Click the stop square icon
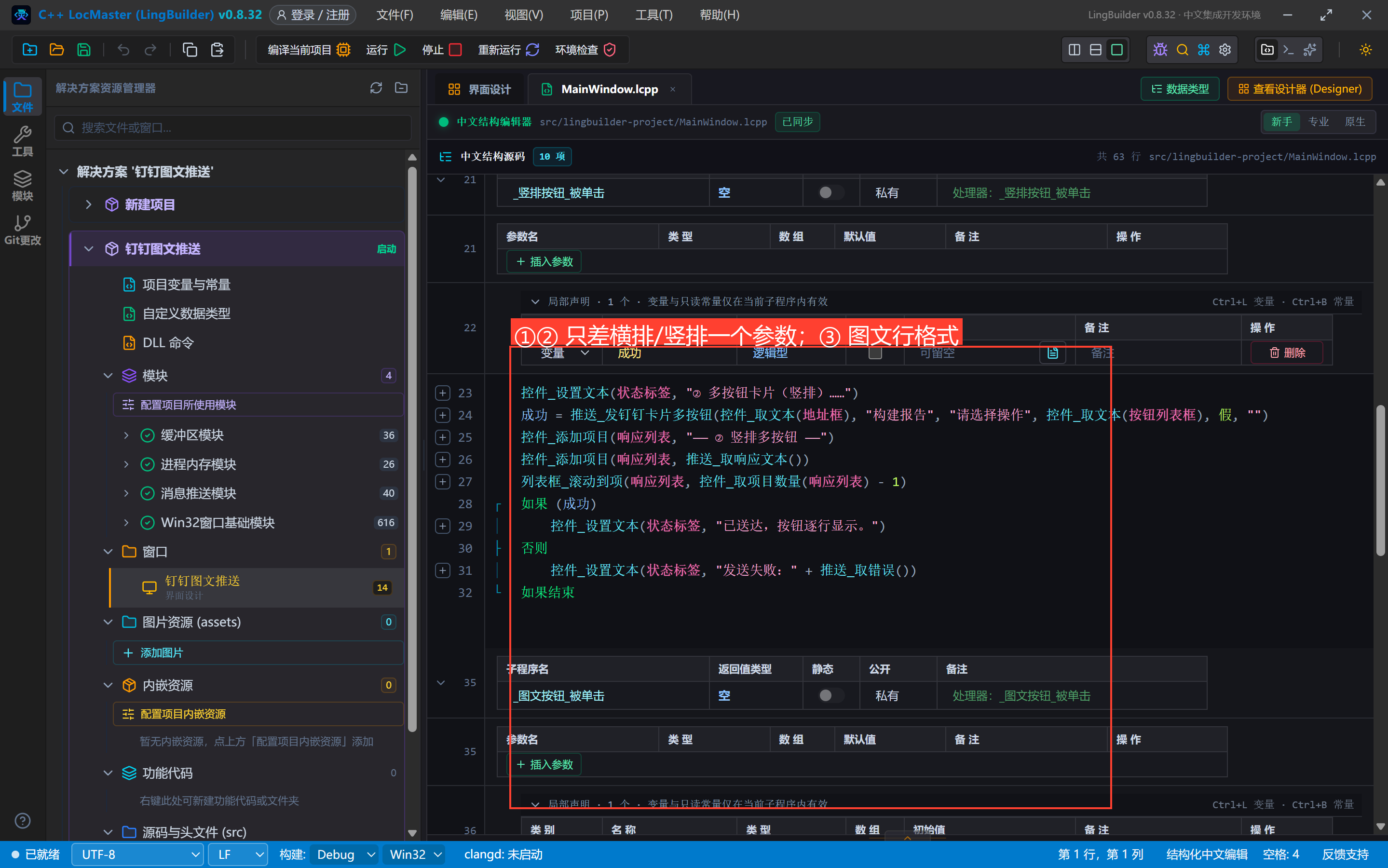Viewport: 1388px width, 868px height. pyautogui.click(x=455, y=50)
